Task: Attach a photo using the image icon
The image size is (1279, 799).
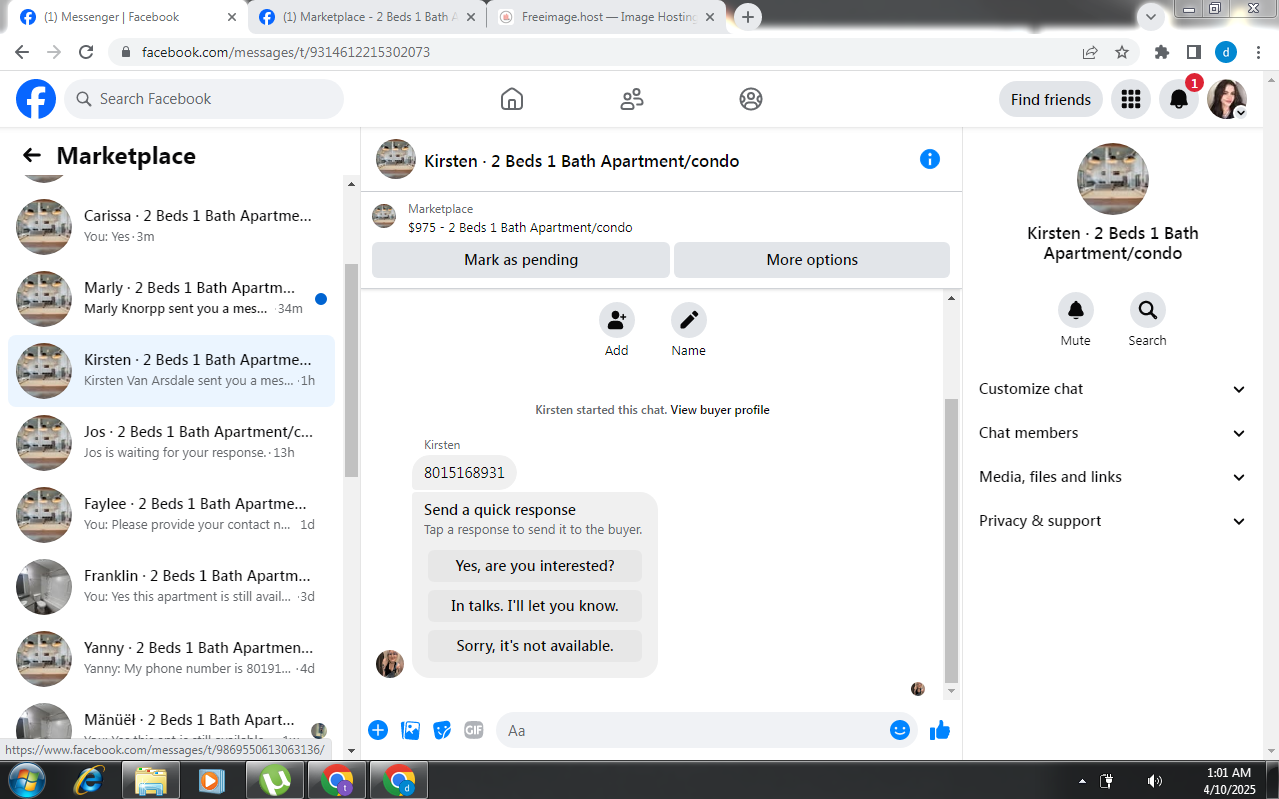Action: (x=410, y=730)
